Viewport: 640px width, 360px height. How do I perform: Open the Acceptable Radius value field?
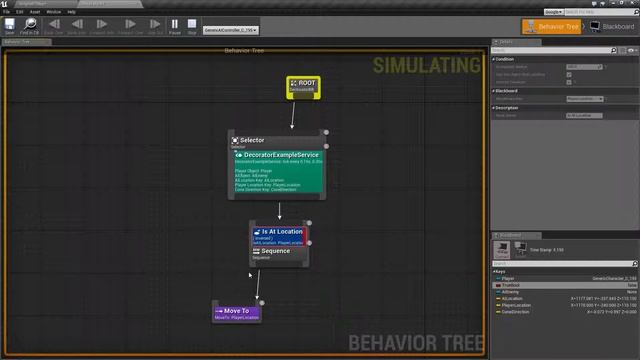[x=584, y=67]
